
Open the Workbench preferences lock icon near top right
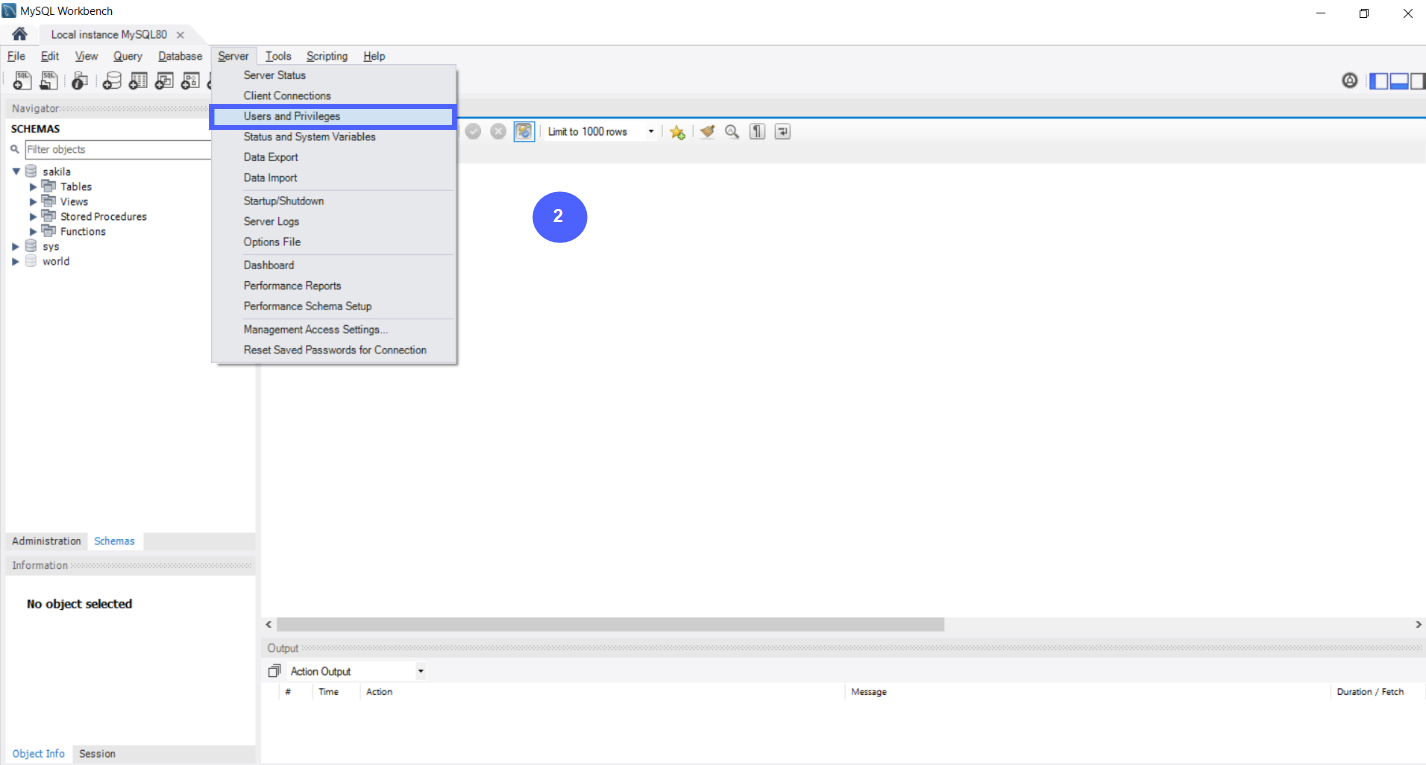pos(1349,80)
